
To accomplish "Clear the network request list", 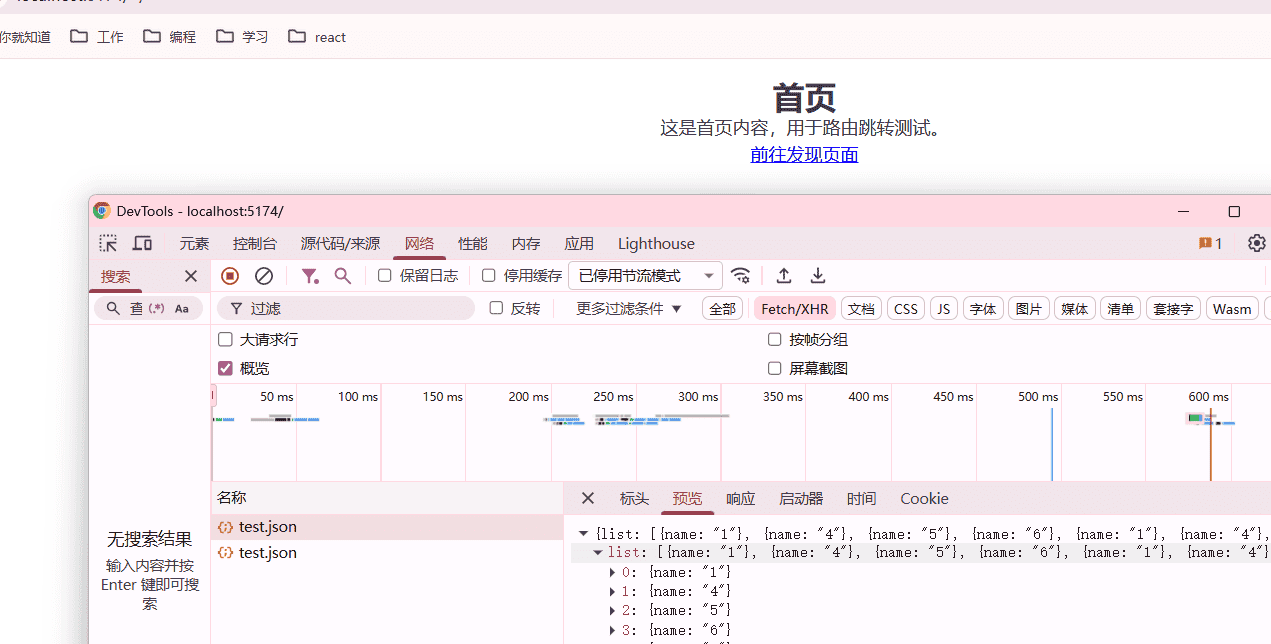I will click(263, 275).
